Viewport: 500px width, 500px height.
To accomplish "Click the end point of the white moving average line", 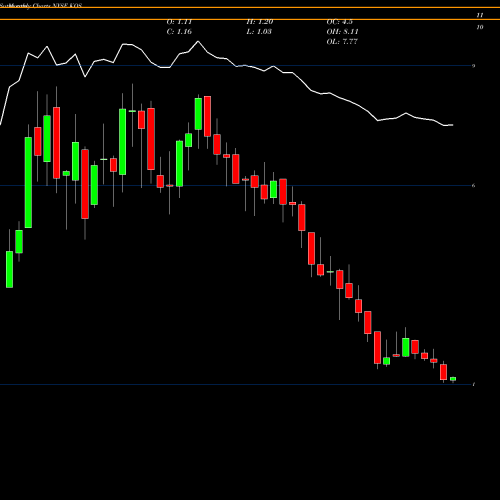I will click(x=452, y=125).
